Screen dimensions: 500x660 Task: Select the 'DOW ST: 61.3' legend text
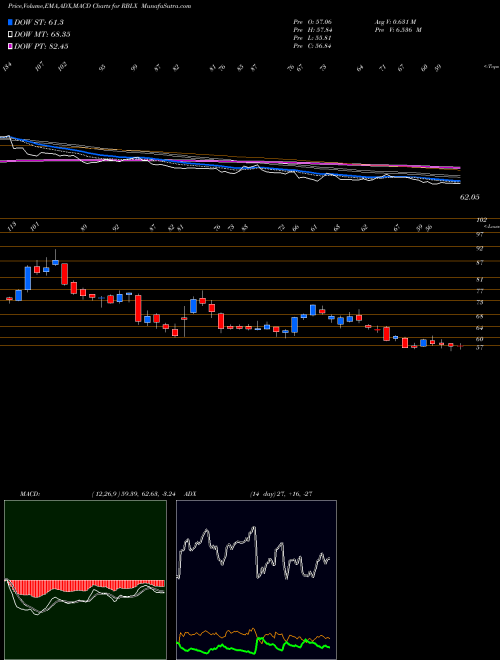click(x=39, y=22)
